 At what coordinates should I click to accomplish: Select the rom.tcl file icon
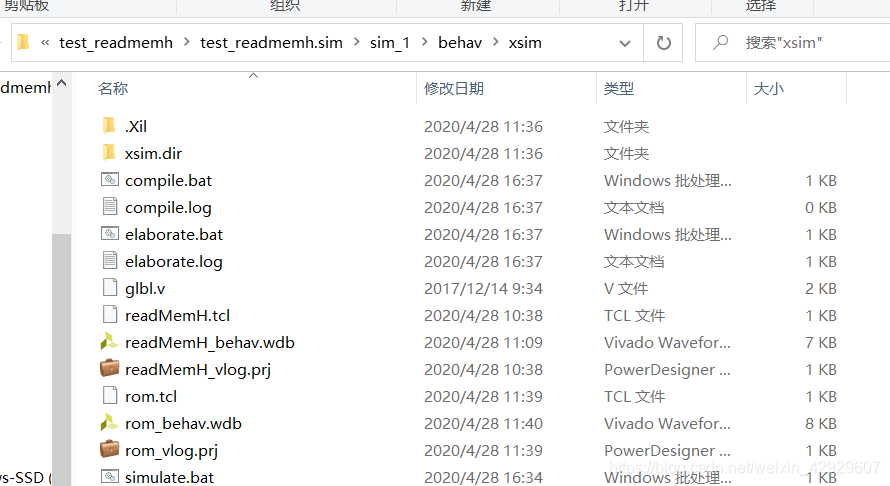tap(110, 395)
